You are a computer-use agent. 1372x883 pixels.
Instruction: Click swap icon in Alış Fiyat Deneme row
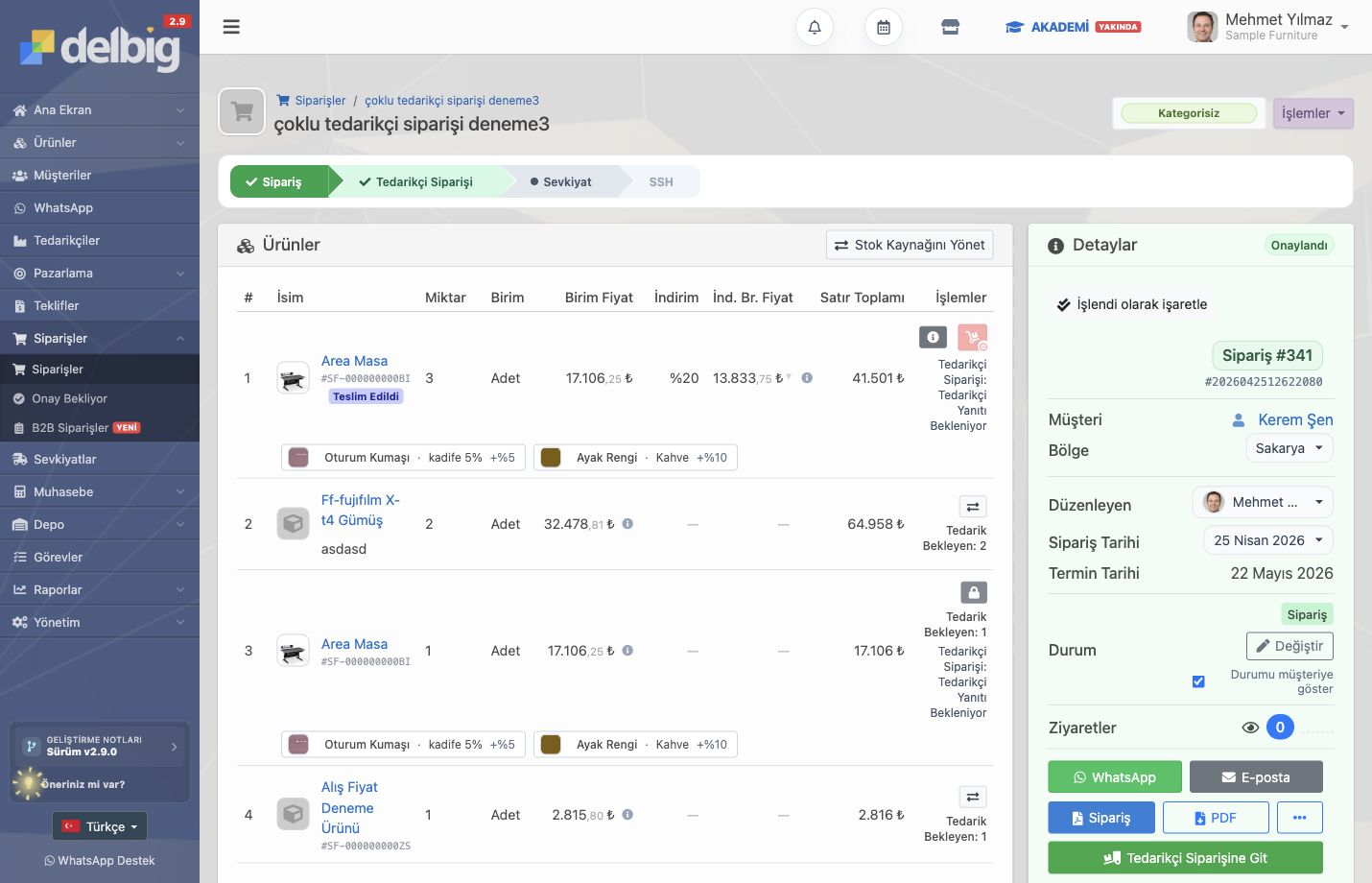coord(973,797)
